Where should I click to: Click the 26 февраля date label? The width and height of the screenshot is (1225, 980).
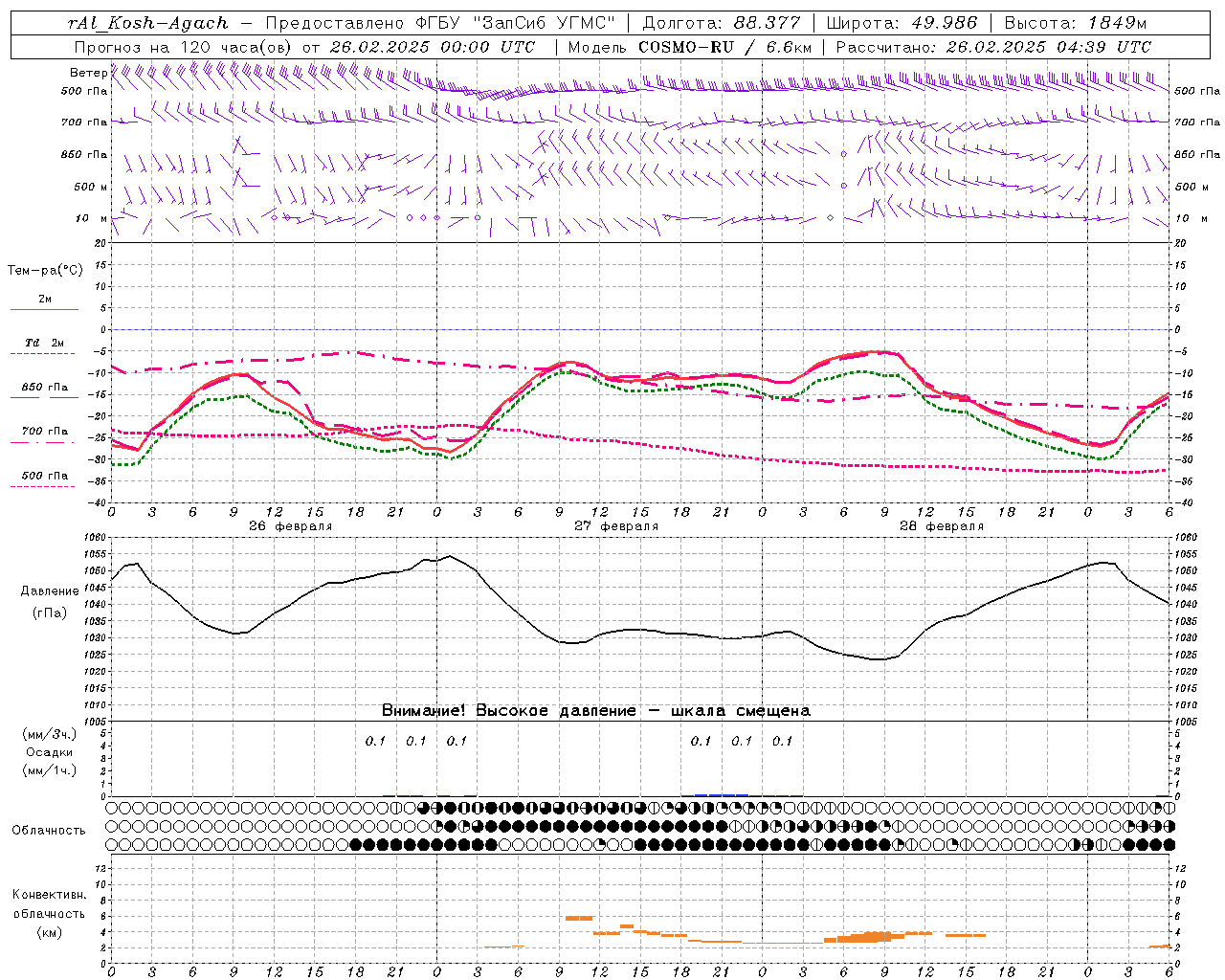[x=291, y=526]
